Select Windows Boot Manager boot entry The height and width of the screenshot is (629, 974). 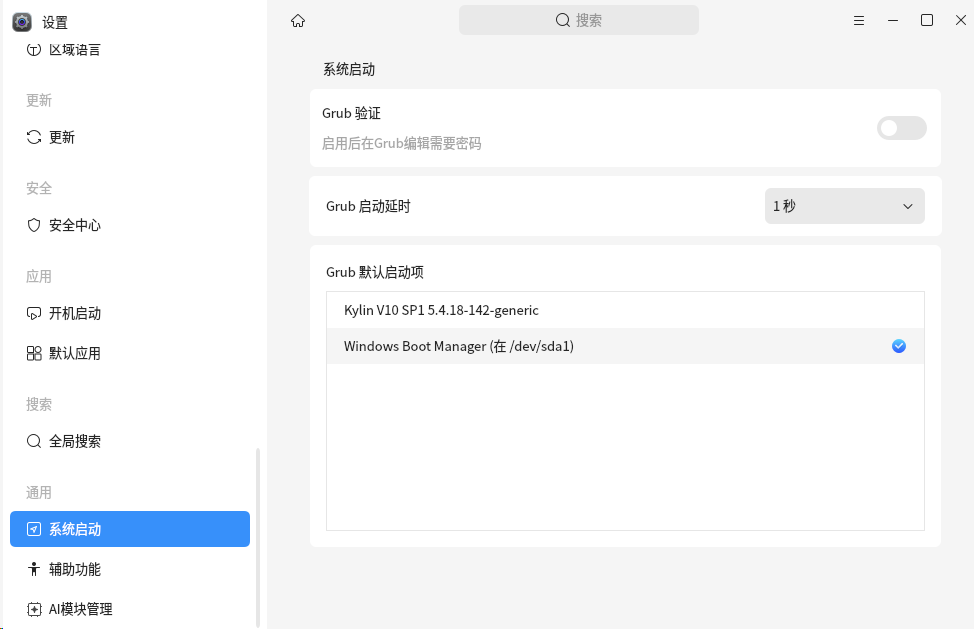click(625, 346)
